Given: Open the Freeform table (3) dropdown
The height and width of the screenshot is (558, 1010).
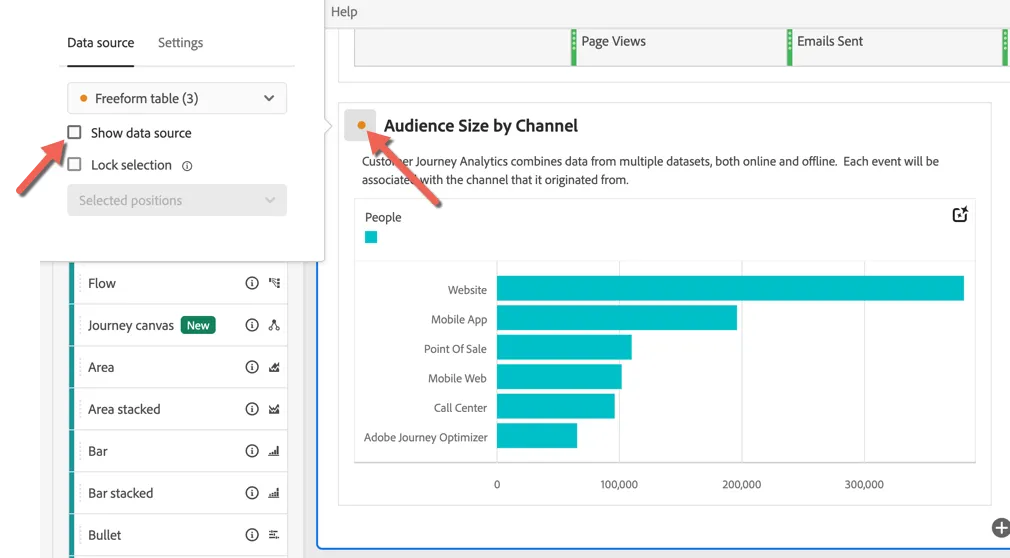Looking at the screenshot, I should click(x=177, y=99).
